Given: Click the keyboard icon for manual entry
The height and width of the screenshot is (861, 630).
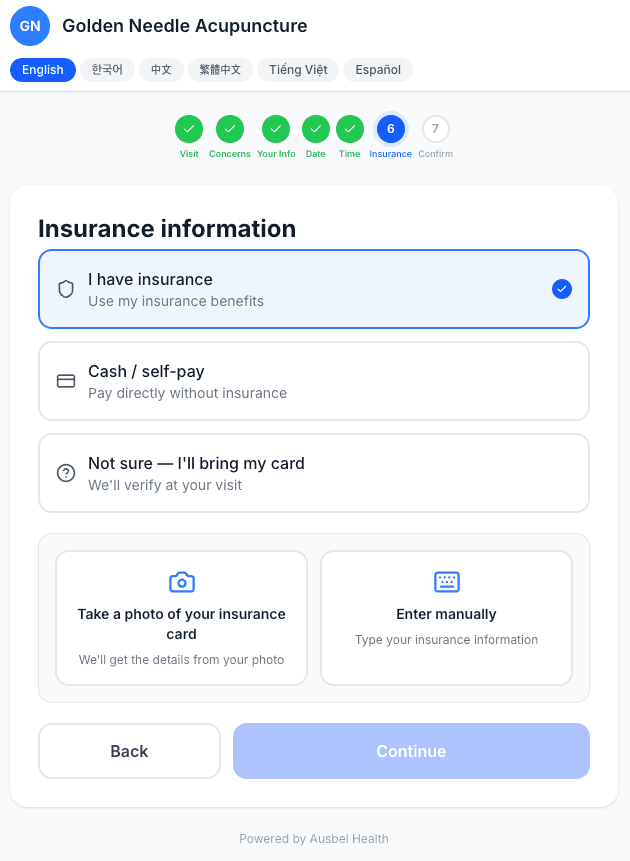Looking at the screenshot, I should (446, 582).
